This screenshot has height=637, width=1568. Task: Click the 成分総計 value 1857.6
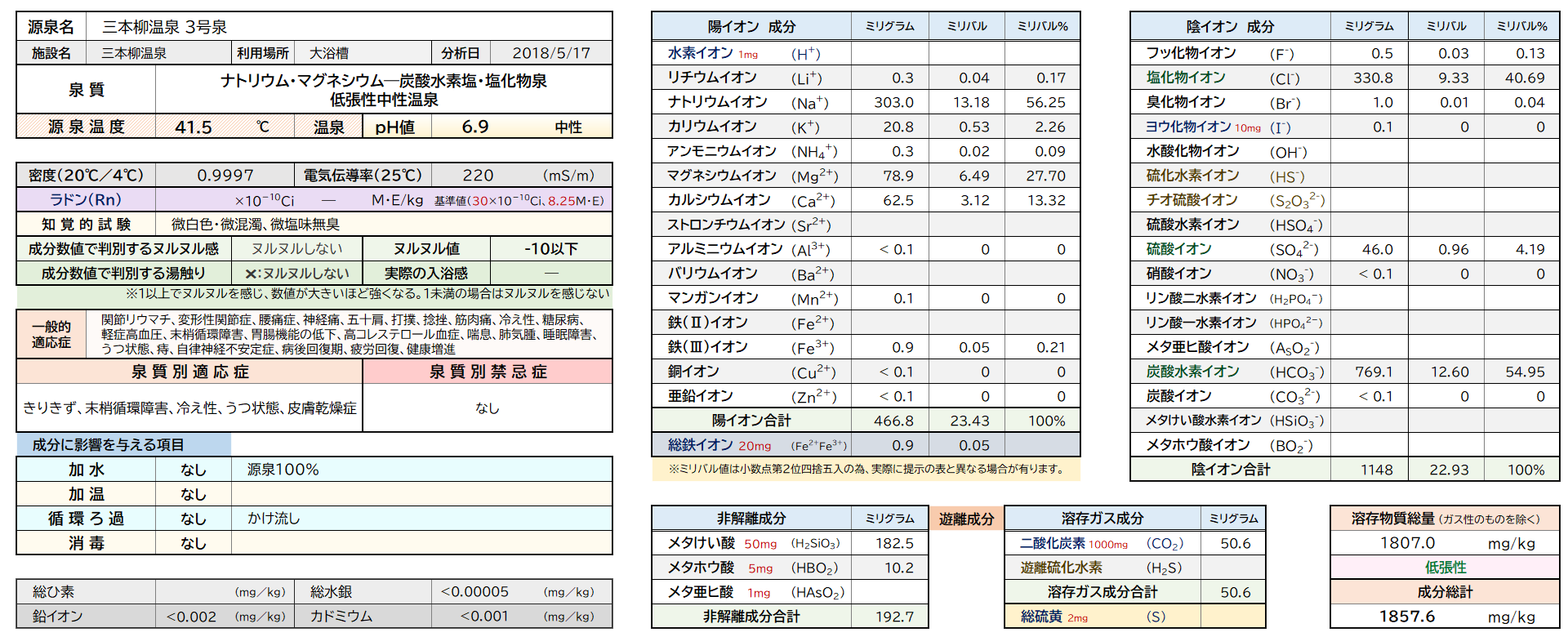(1407, 616)
